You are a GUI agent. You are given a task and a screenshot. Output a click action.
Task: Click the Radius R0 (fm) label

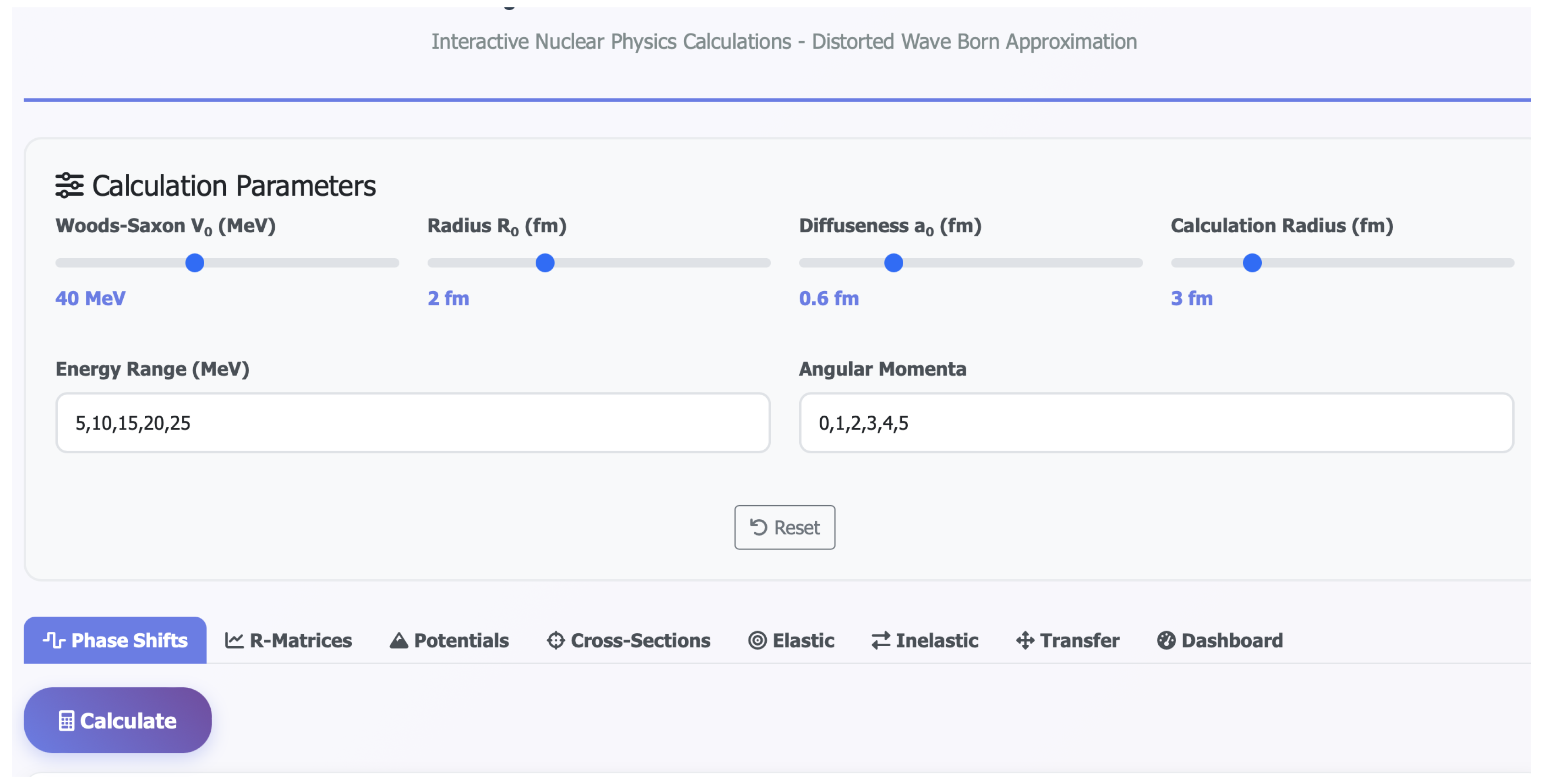coord(496,226)
